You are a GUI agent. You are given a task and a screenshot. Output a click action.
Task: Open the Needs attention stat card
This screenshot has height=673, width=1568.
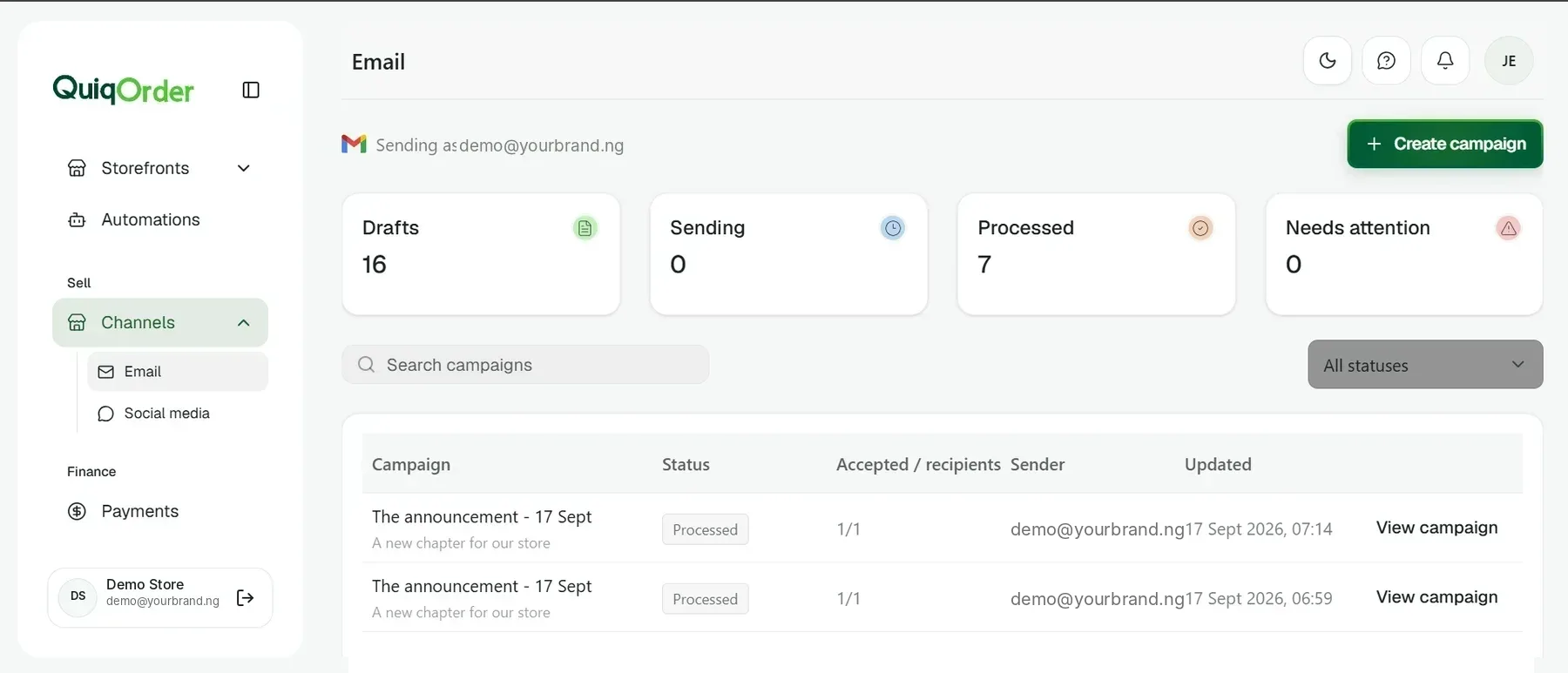coord(1404,254)
